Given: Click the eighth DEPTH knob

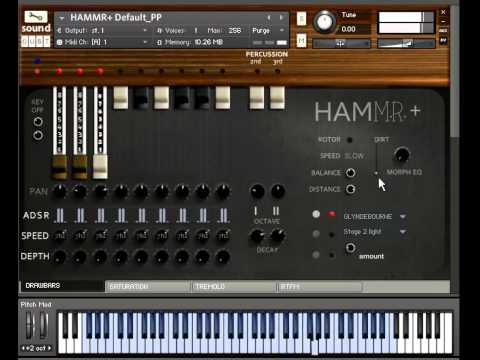Looking at the screenshot, I should pyautogui.click(x=202, y=257).
